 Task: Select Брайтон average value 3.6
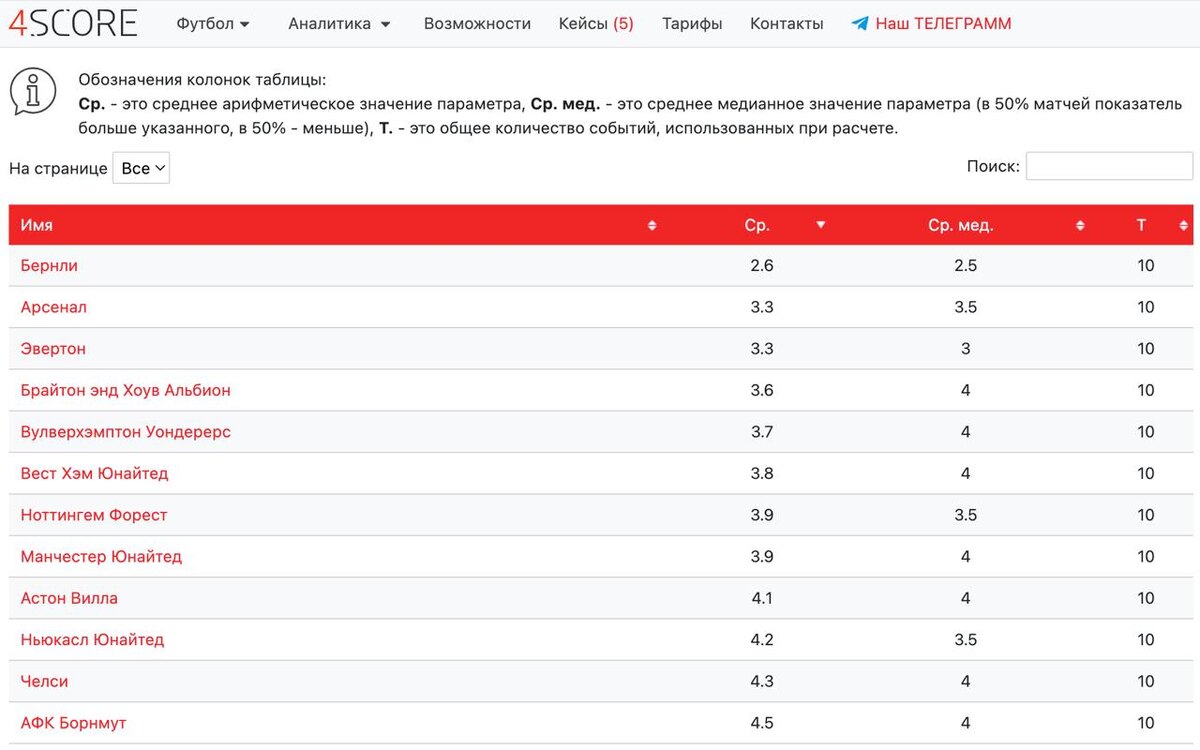click(762, 390)
